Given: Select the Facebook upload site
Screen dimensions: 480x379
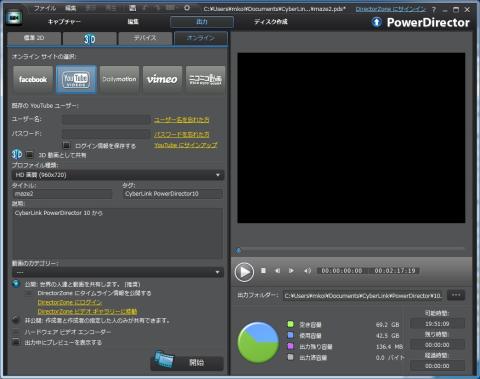Looking at the screenshot, I should click(x=33, y=79).
